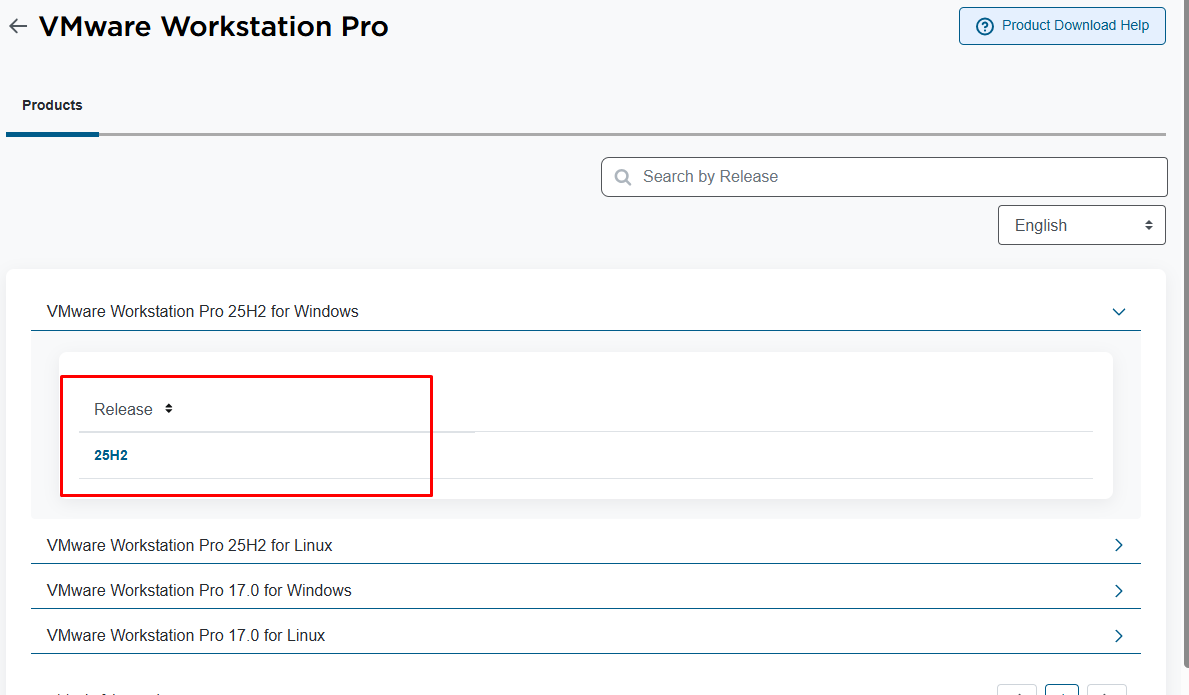Expand the 17.0 for Windows chevron

(1119, 591)
